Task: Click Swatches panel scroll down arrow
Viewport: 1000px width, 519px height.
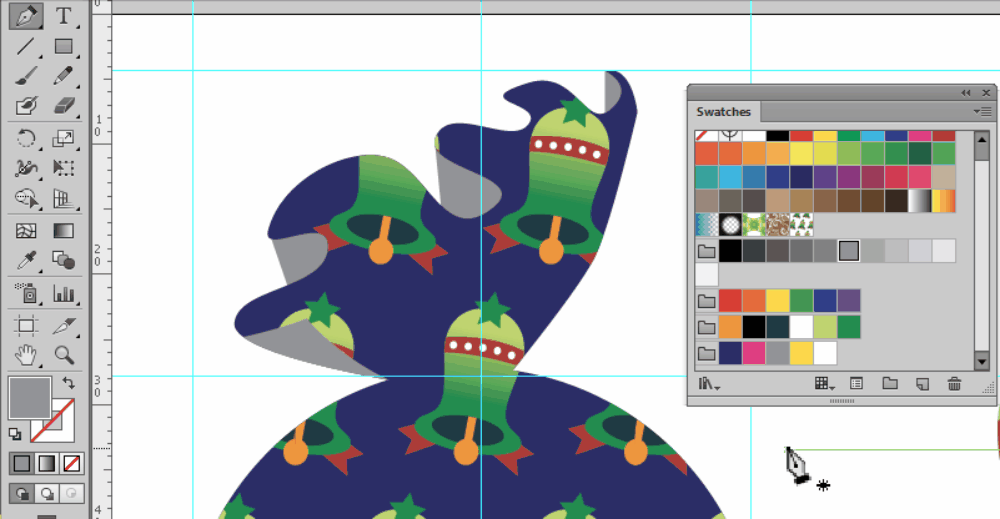Action: (982, 362)
